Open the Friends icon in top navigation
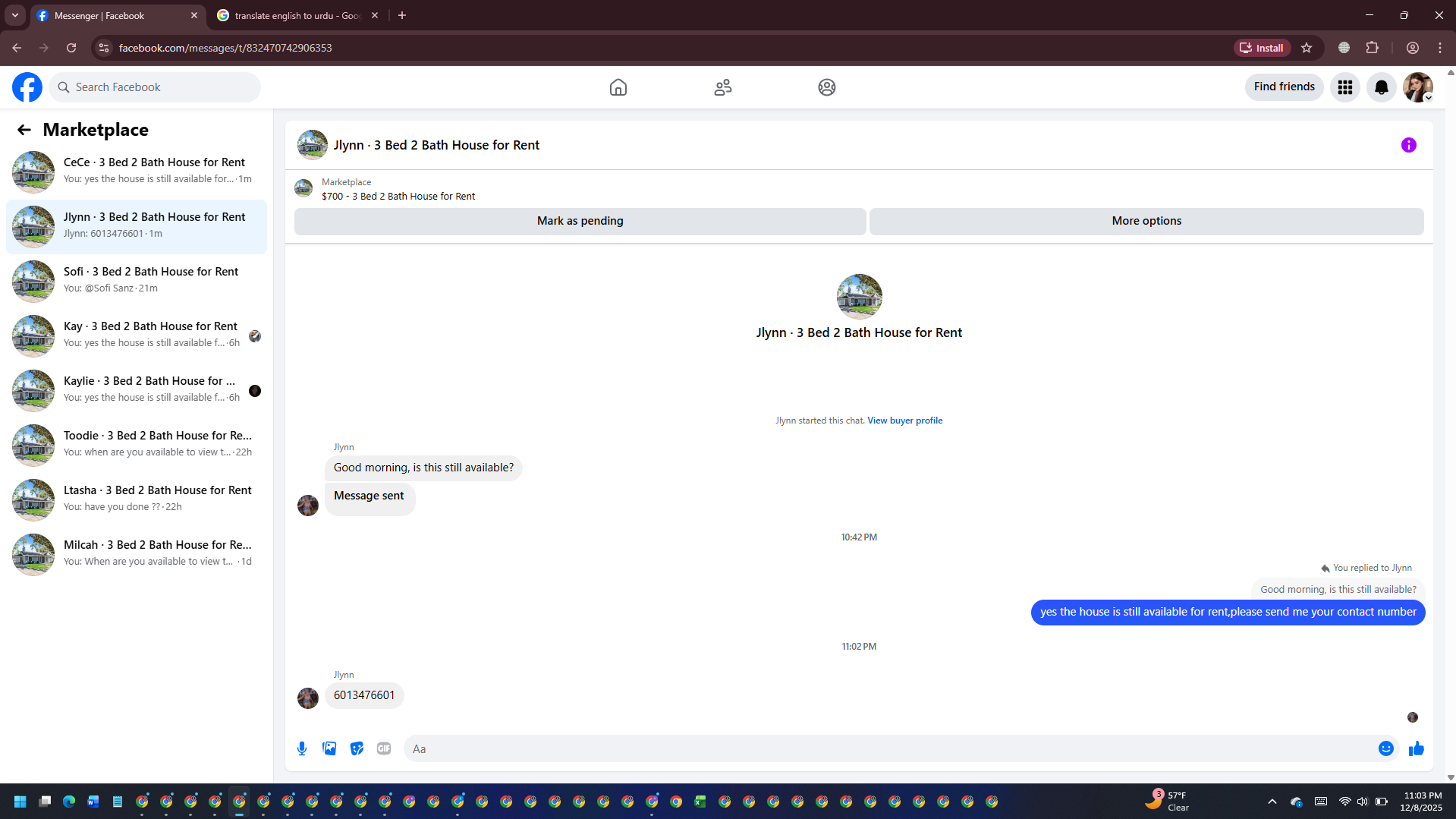This screenshot has width=1456, height=819. [x=723, y=87]
